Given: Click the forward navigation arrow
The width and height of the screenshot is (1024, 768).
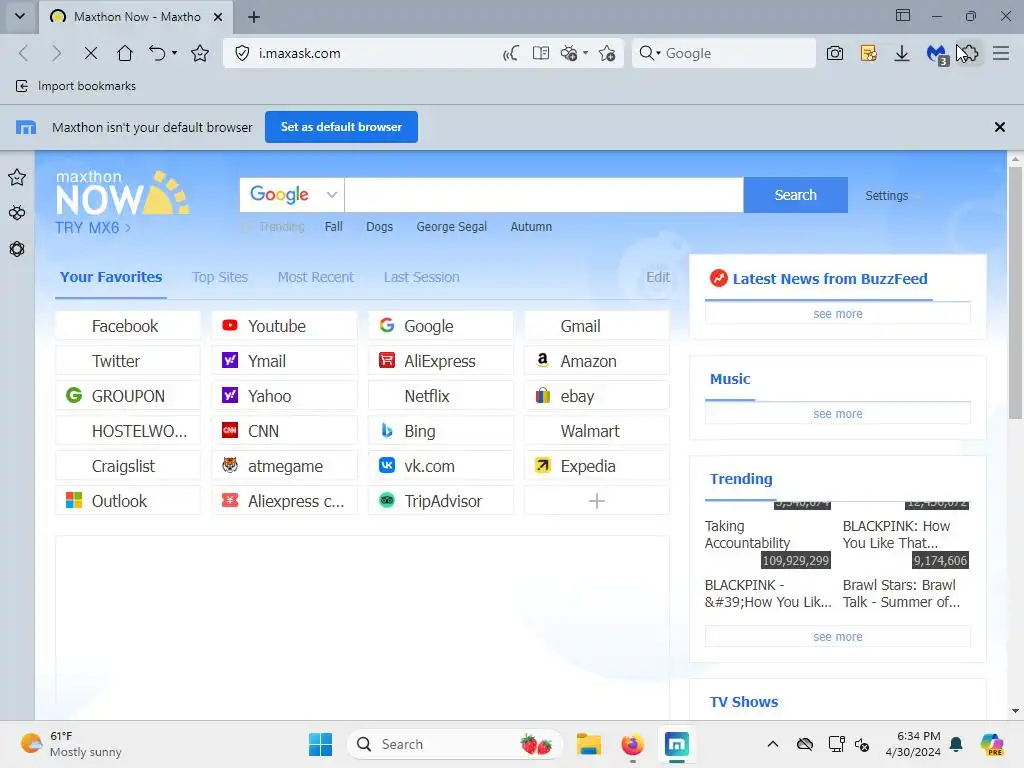Looking at the screenshot, I should click(x=56, y=53).
